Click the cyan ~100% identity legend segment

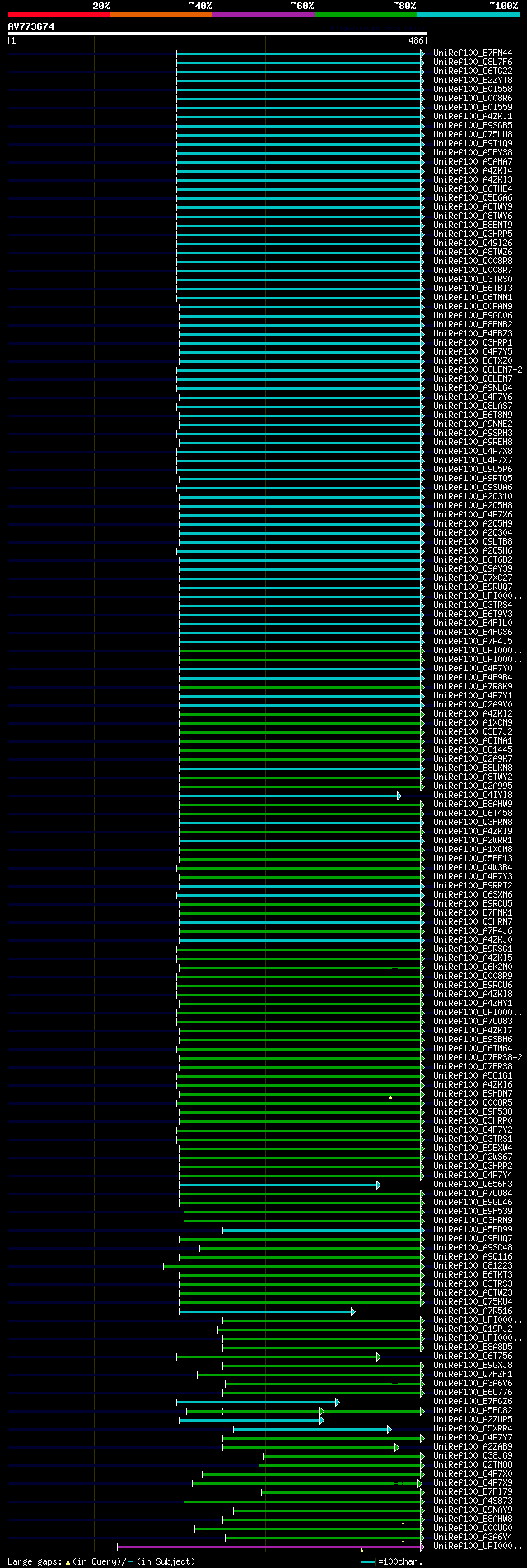[468, 15]
